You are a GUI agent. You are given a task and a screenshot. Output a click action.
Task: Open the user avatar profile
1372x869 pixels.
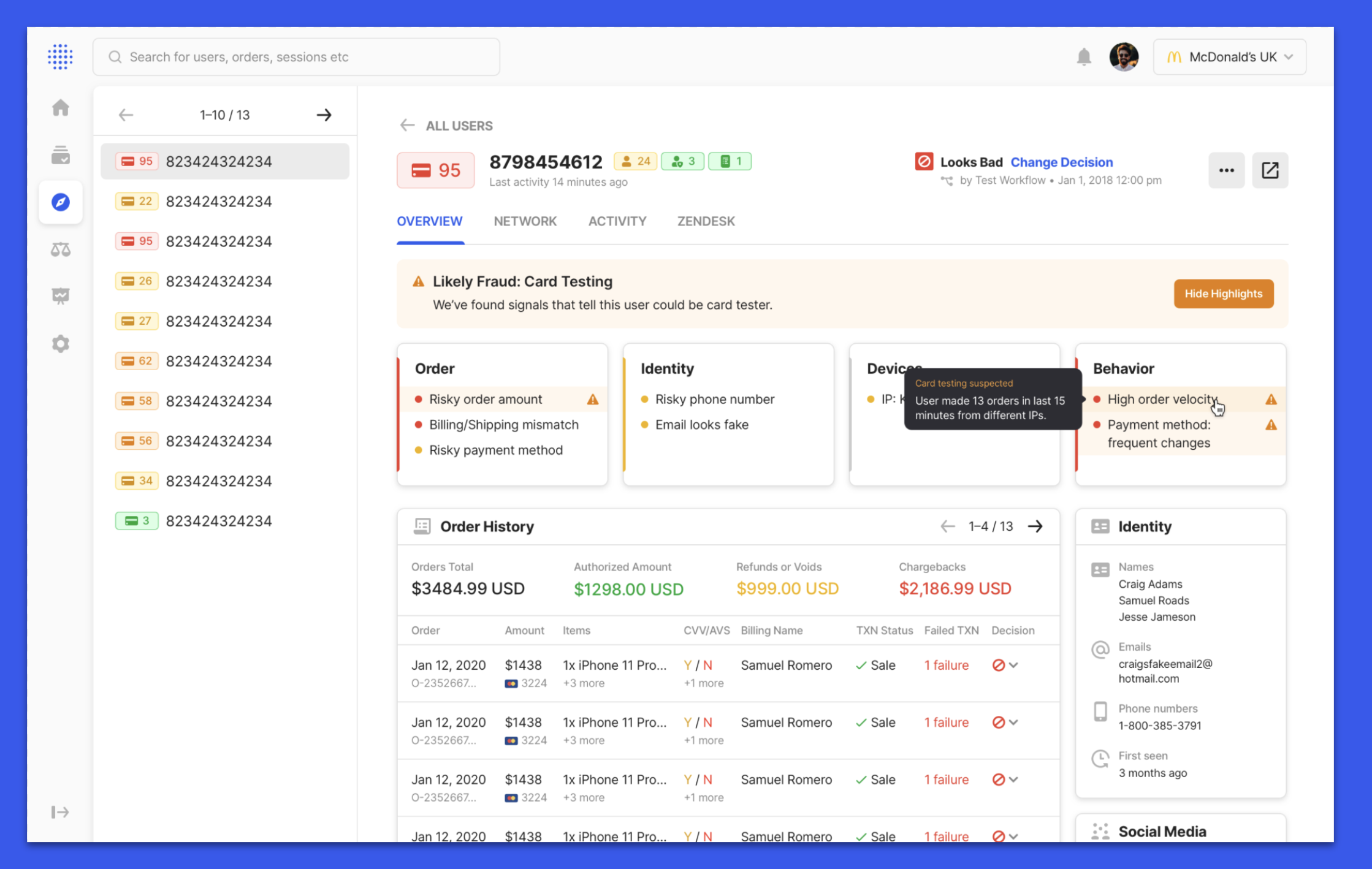pyautogui.click(x=1124, y=57)
